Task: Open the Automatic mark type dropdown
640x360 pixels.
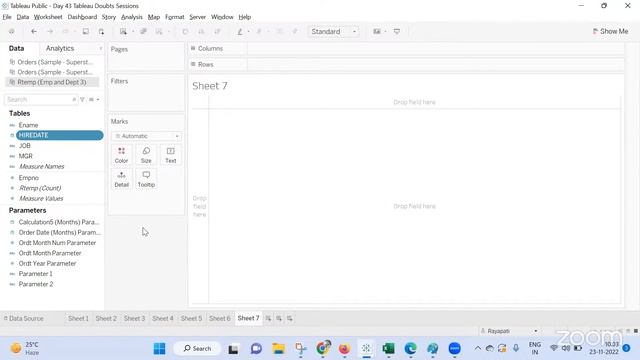Action: click(147, 136)
